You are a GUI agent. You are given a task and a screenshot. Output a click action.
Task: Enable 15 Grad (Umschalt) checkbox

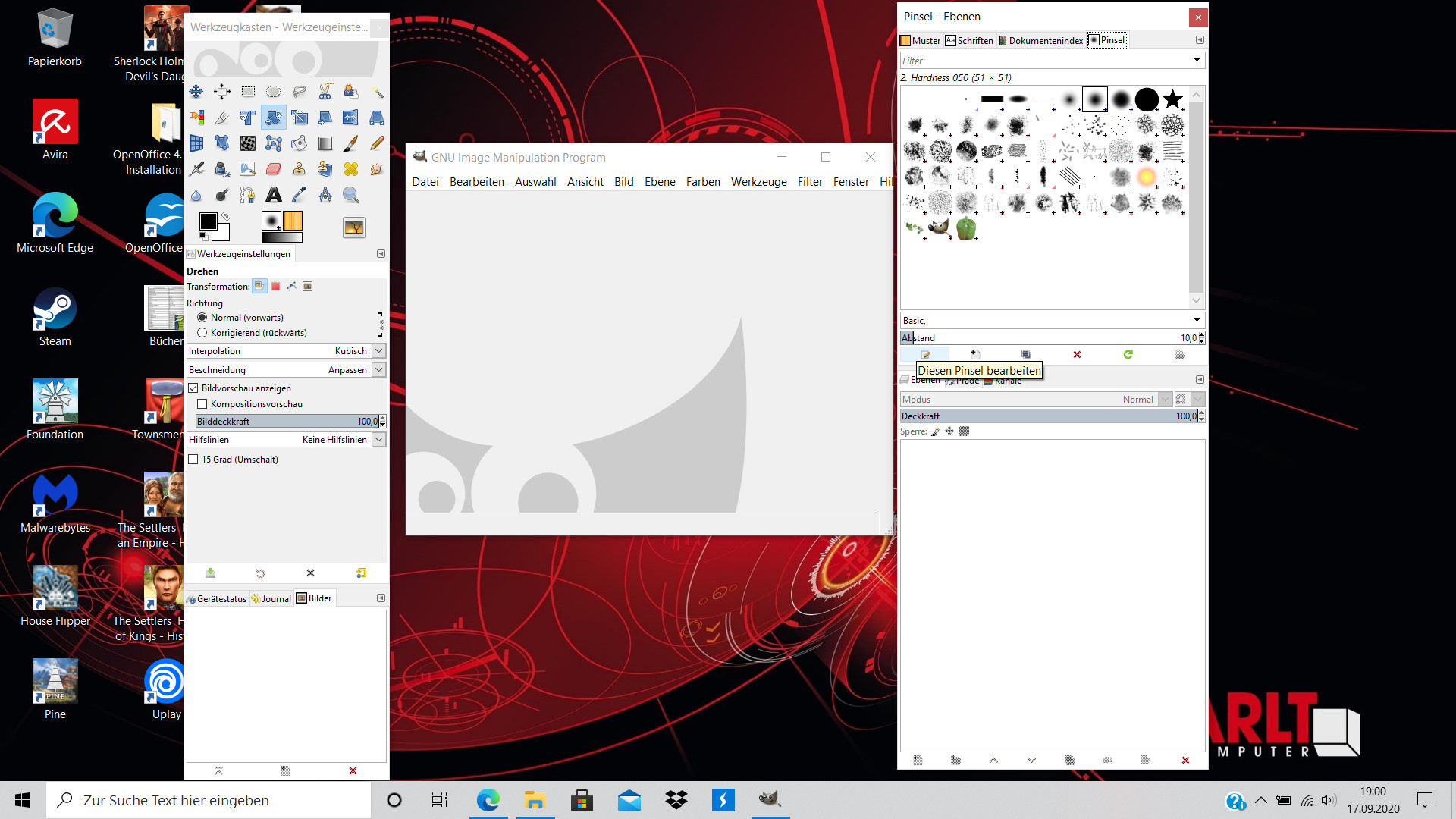coord(193,460)
